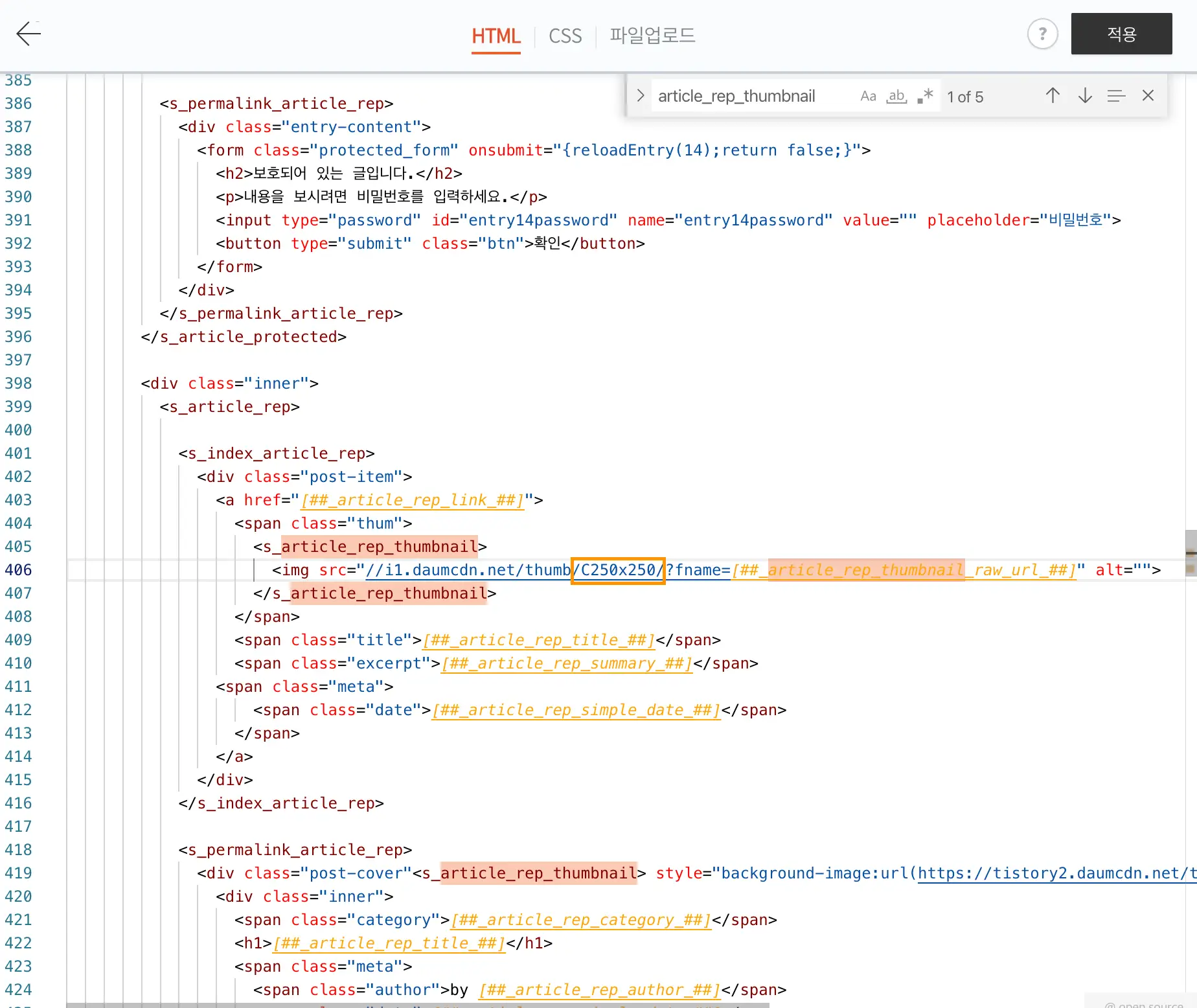
Task: Click the button type="submit" line 392
Action: (x=430, y=244)
